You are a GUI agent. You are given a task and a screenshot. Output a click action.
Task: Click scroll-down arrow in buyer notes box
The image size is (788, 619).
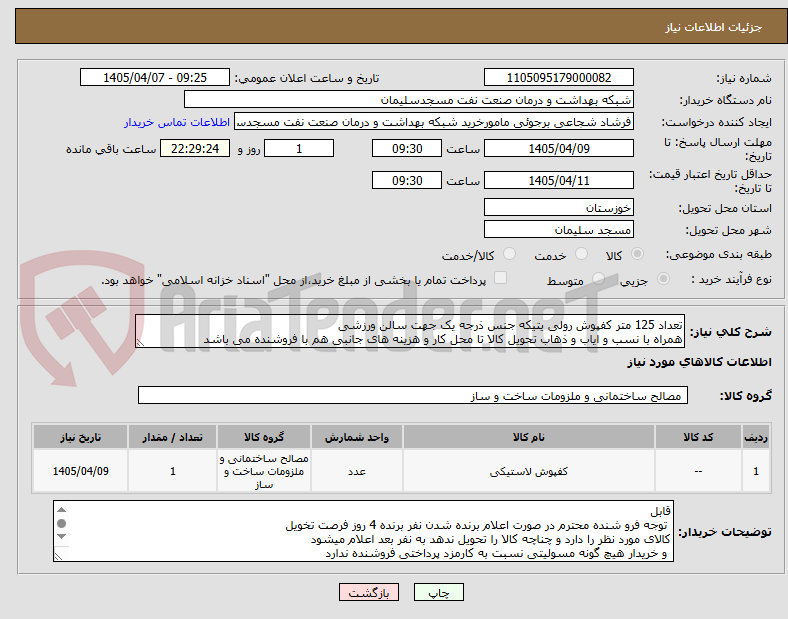click(61, 537)
